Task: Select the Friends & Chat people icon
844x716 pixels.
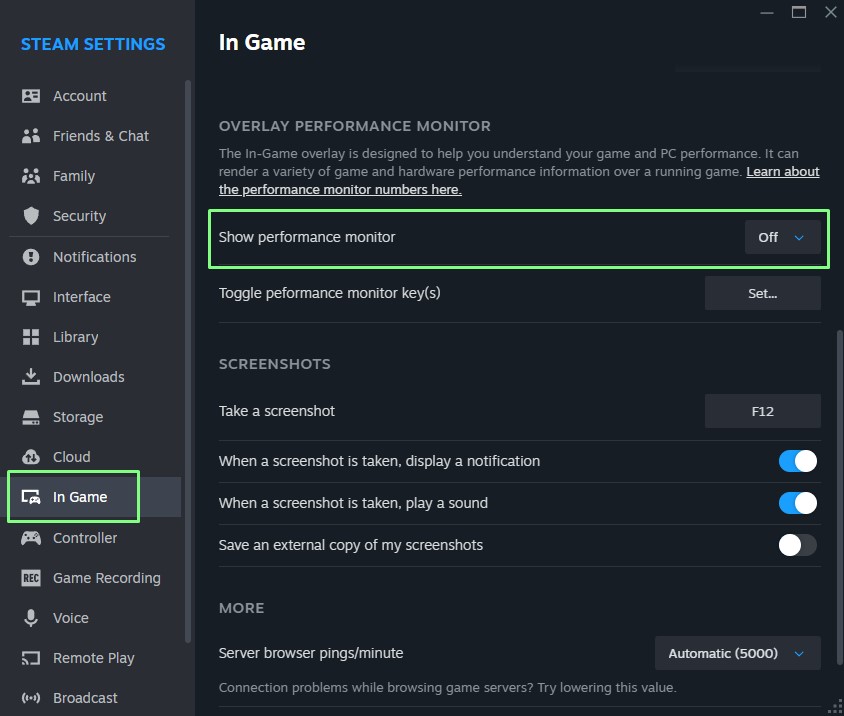Action: click(31, 136)
